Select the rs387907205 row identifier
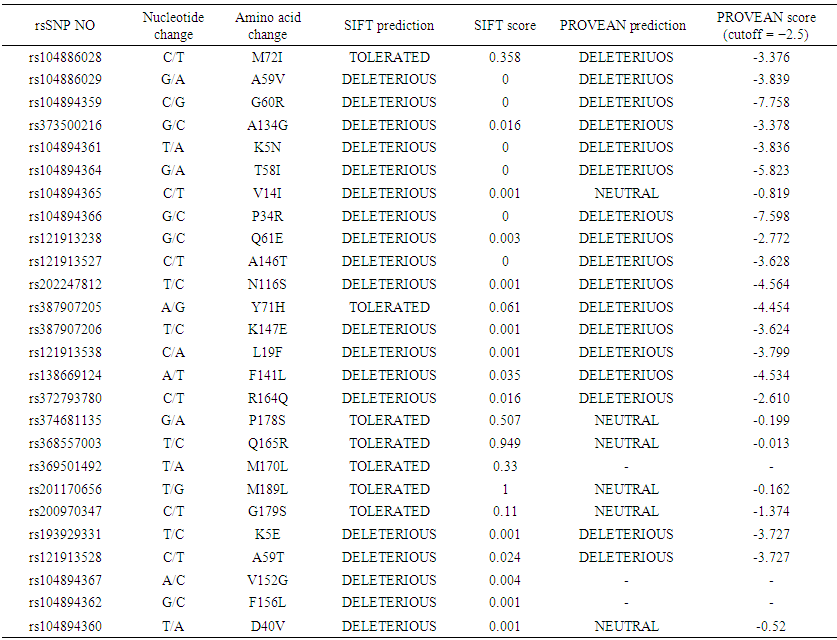This screenshot has height=640, width=837. [x=64, y=307]
